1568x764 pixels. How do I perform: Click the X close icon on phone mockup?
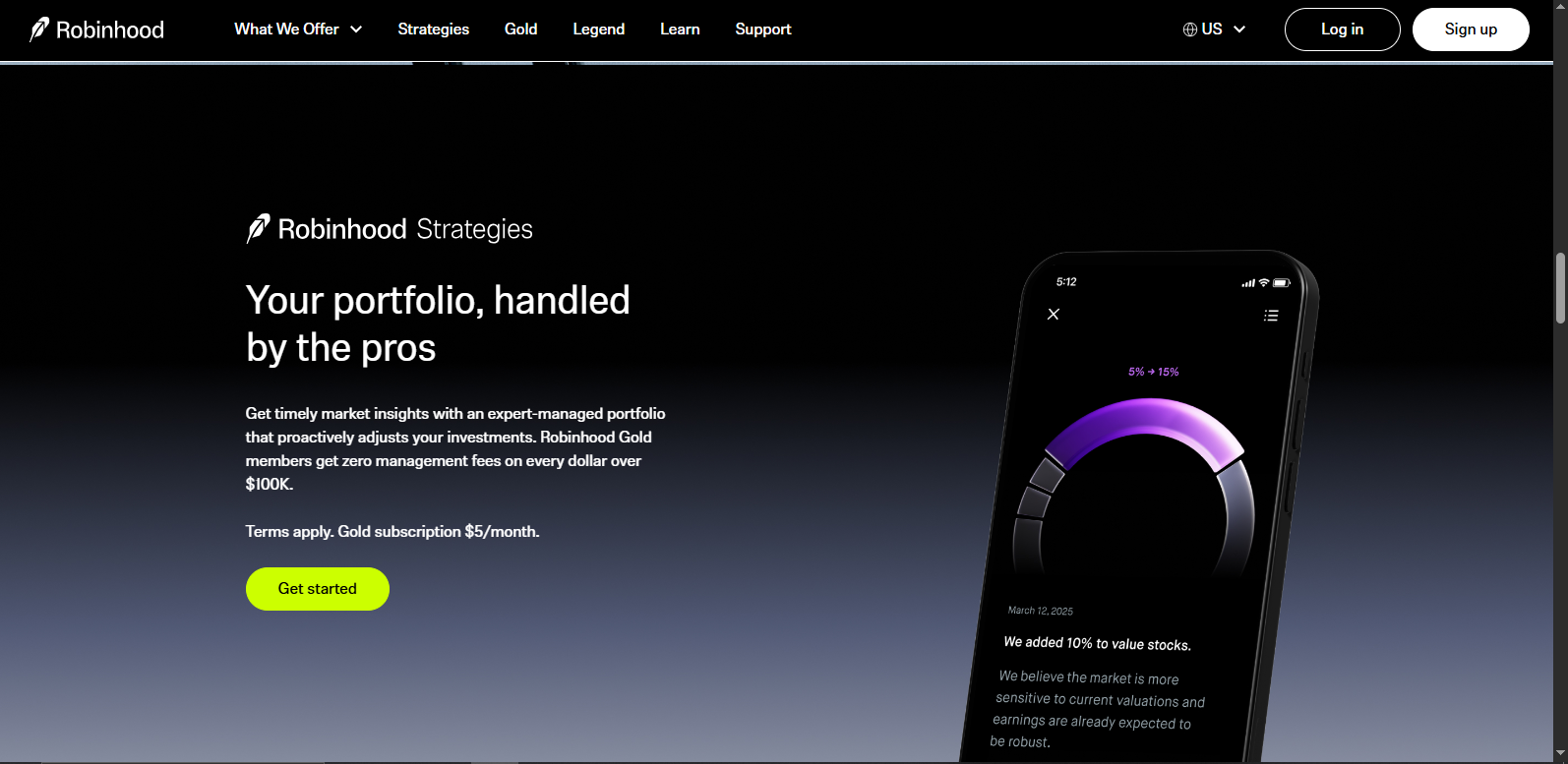tap(1054, 315)
